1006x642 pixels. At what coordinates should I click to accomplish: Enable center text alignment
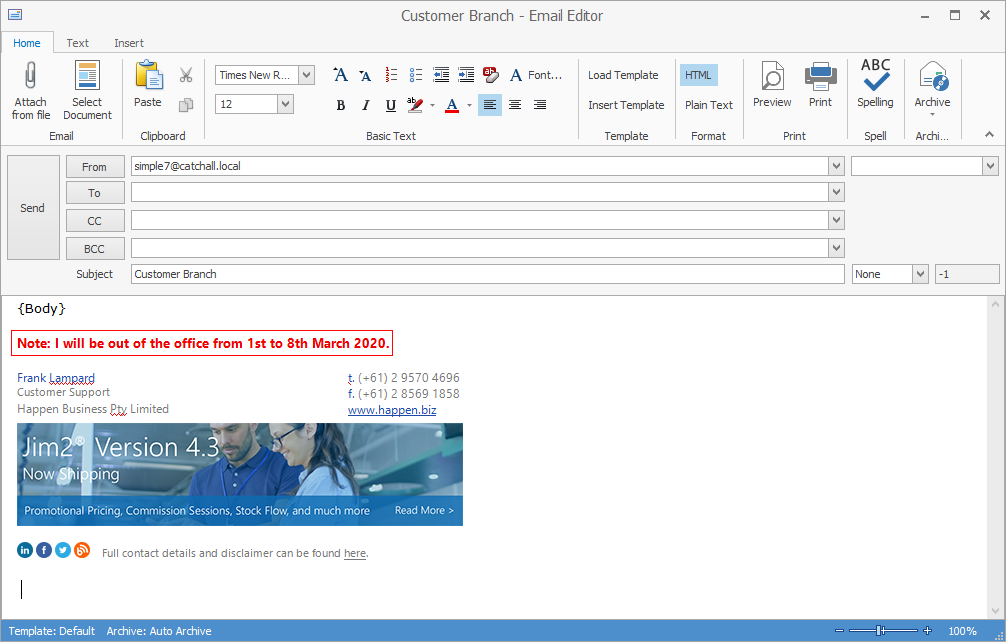[x=514, y=104]
